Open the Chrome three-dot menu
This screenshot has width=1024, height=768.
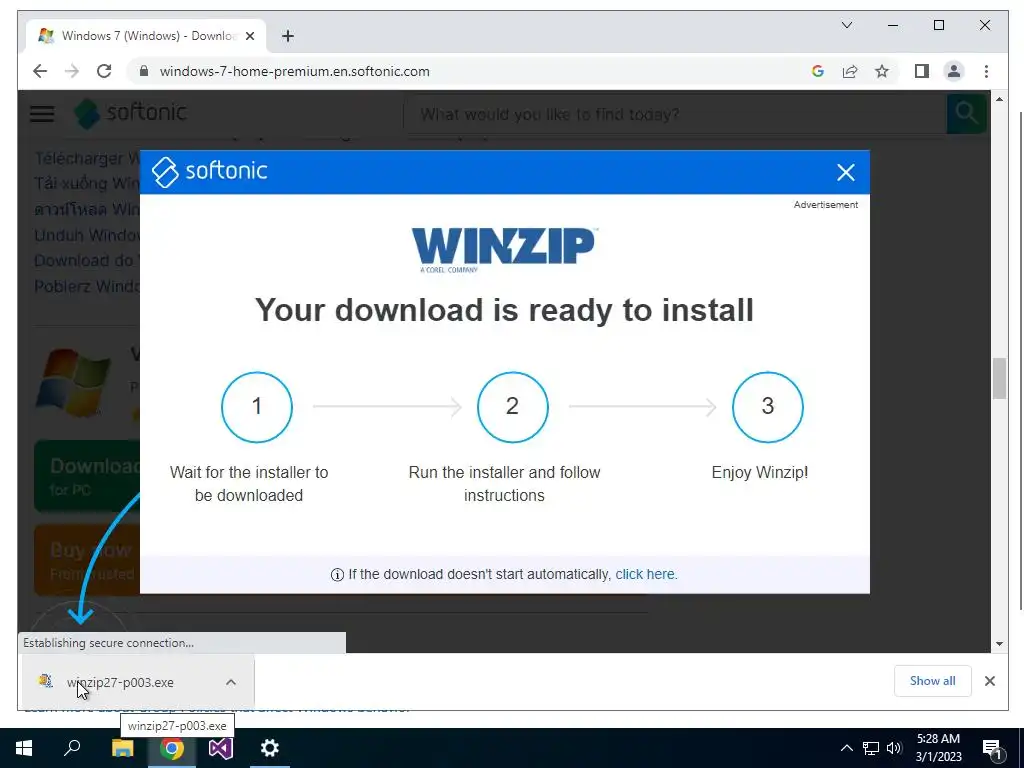click(x=986, y=71)
